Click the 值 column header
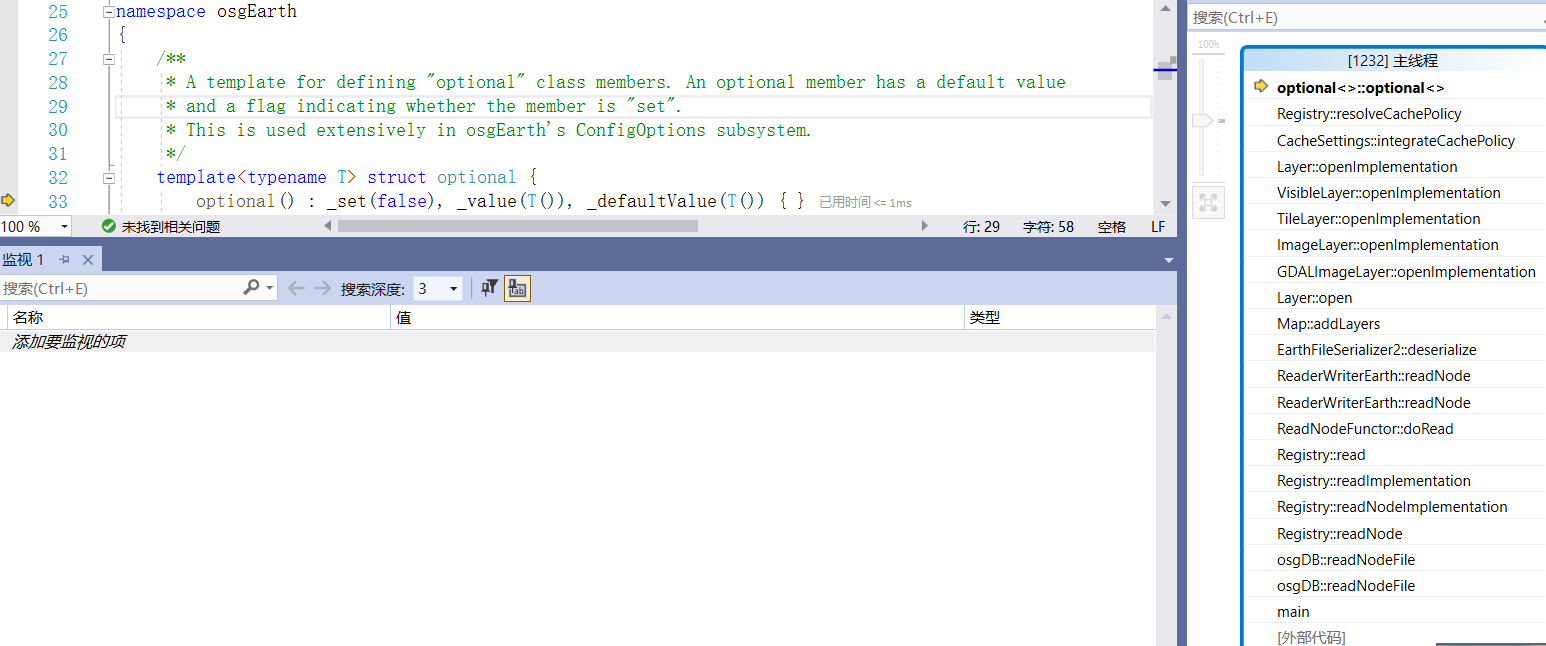The image size is (1546, 646). (403, 318)
